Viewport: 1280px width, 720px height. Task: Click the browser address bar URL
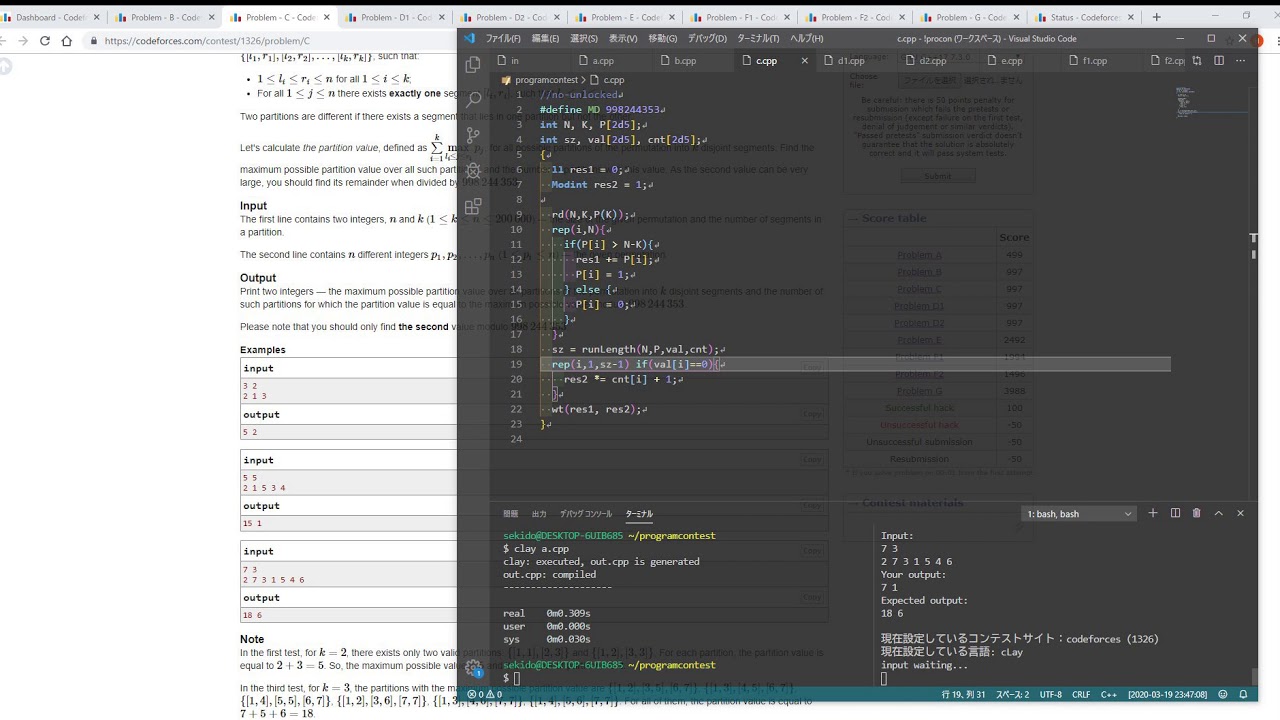point(207,41)
